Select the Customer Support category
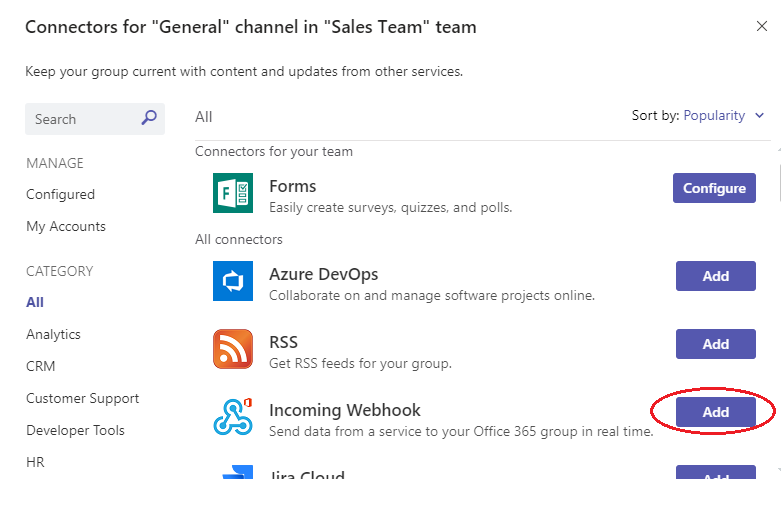The image size is (781, 521). [x=83, y=398]
